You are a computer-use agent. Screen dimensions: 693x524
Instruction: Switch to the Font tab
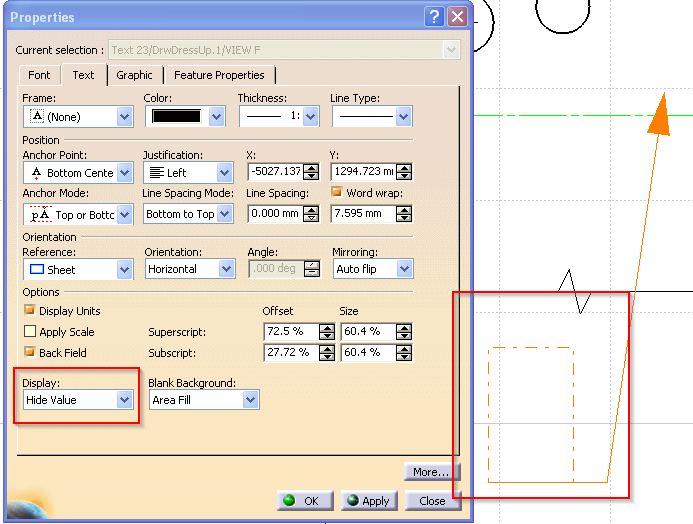point(39,75)
